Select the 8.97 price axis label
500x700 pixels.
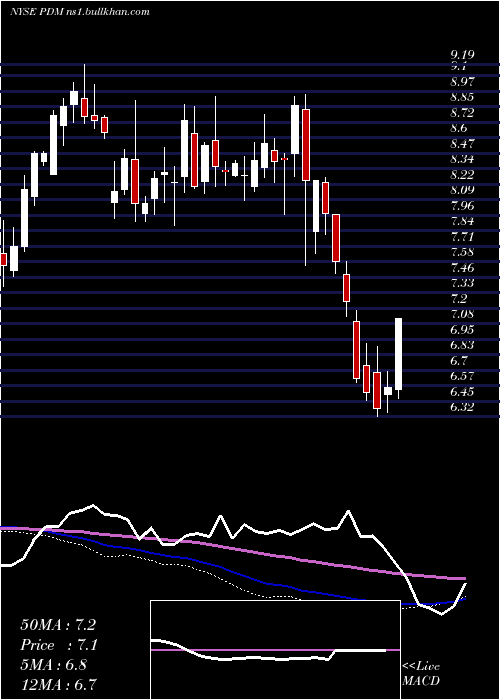click(x=462, y=82)
